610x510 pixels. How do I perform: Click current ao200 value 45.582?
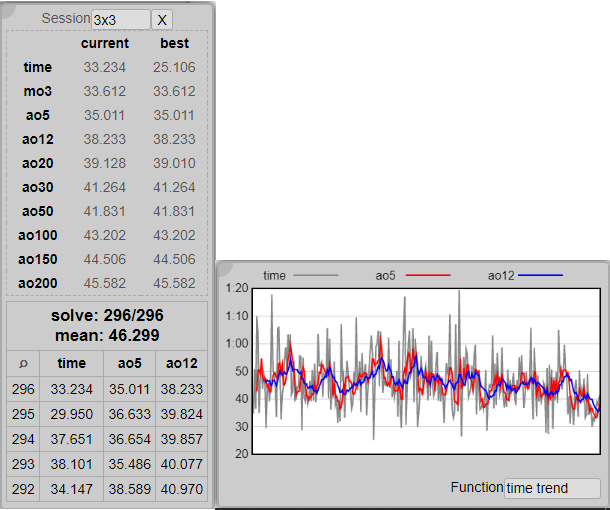click(x=105, y=283)
